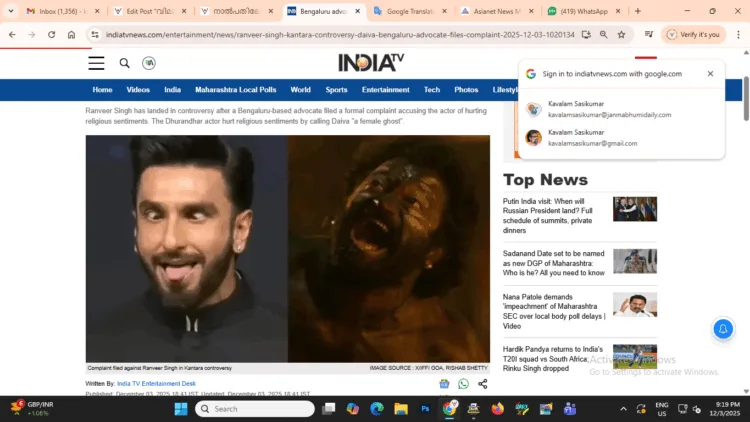Click the site search magnifier icon
The height and width of the screenshot is (422, 750).
coord(125,63)
